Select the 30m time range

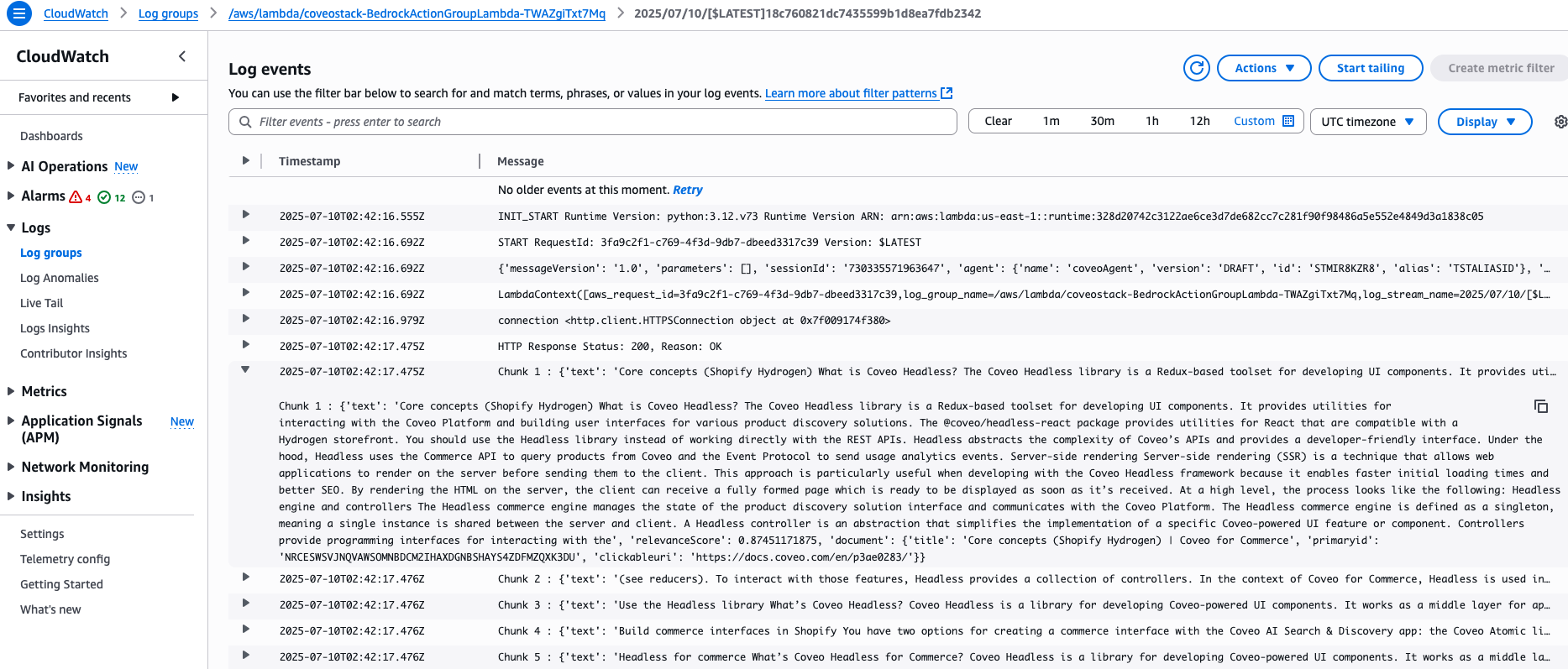coord(1102,121)
